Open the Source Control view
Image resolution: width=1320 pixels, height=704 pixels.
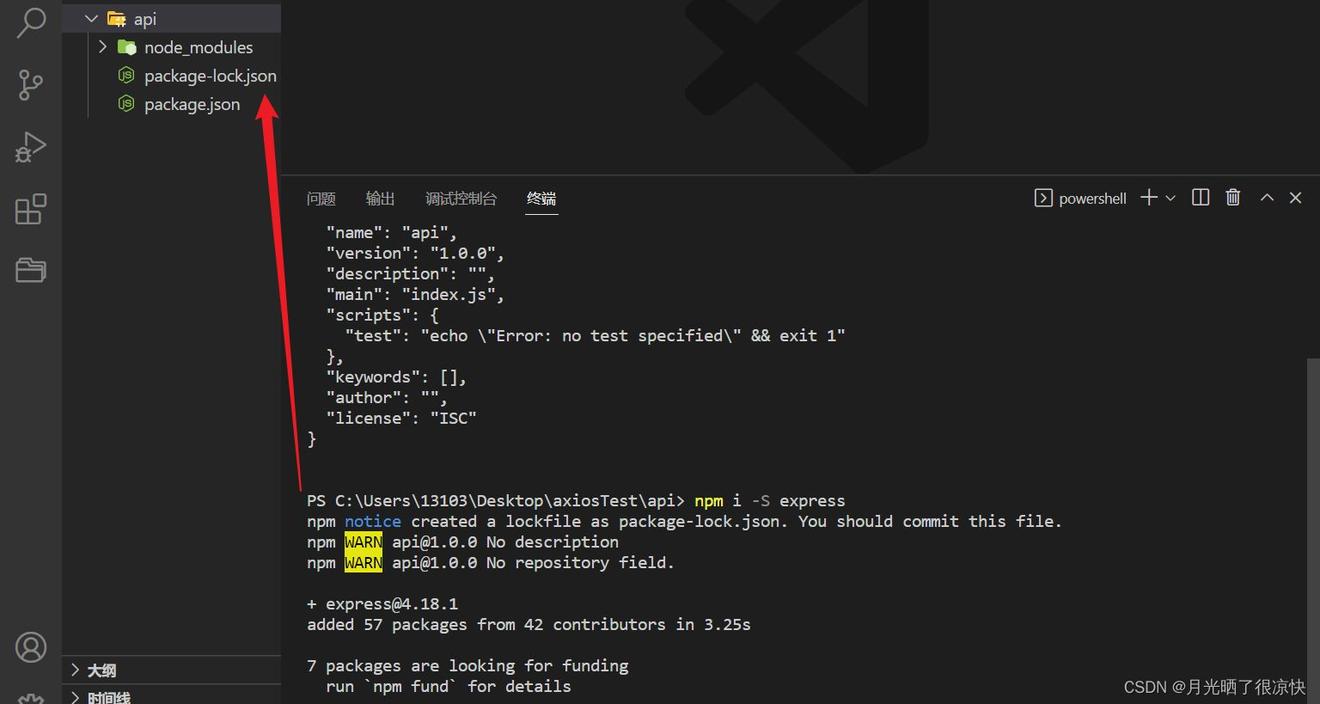coord(31,85)
